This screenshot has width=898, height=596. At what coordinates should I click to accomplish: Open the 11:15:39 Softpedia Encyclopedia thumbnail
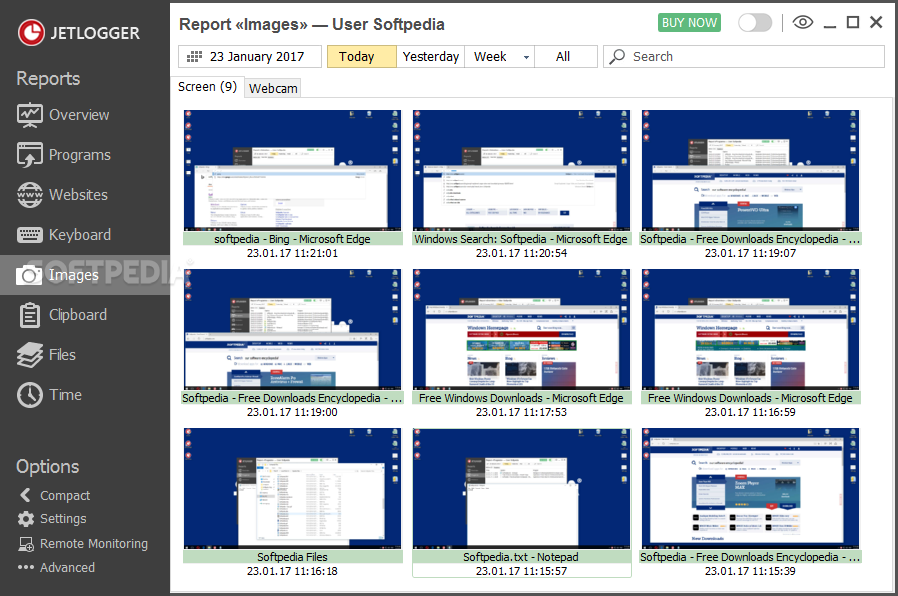click(750, 488)
